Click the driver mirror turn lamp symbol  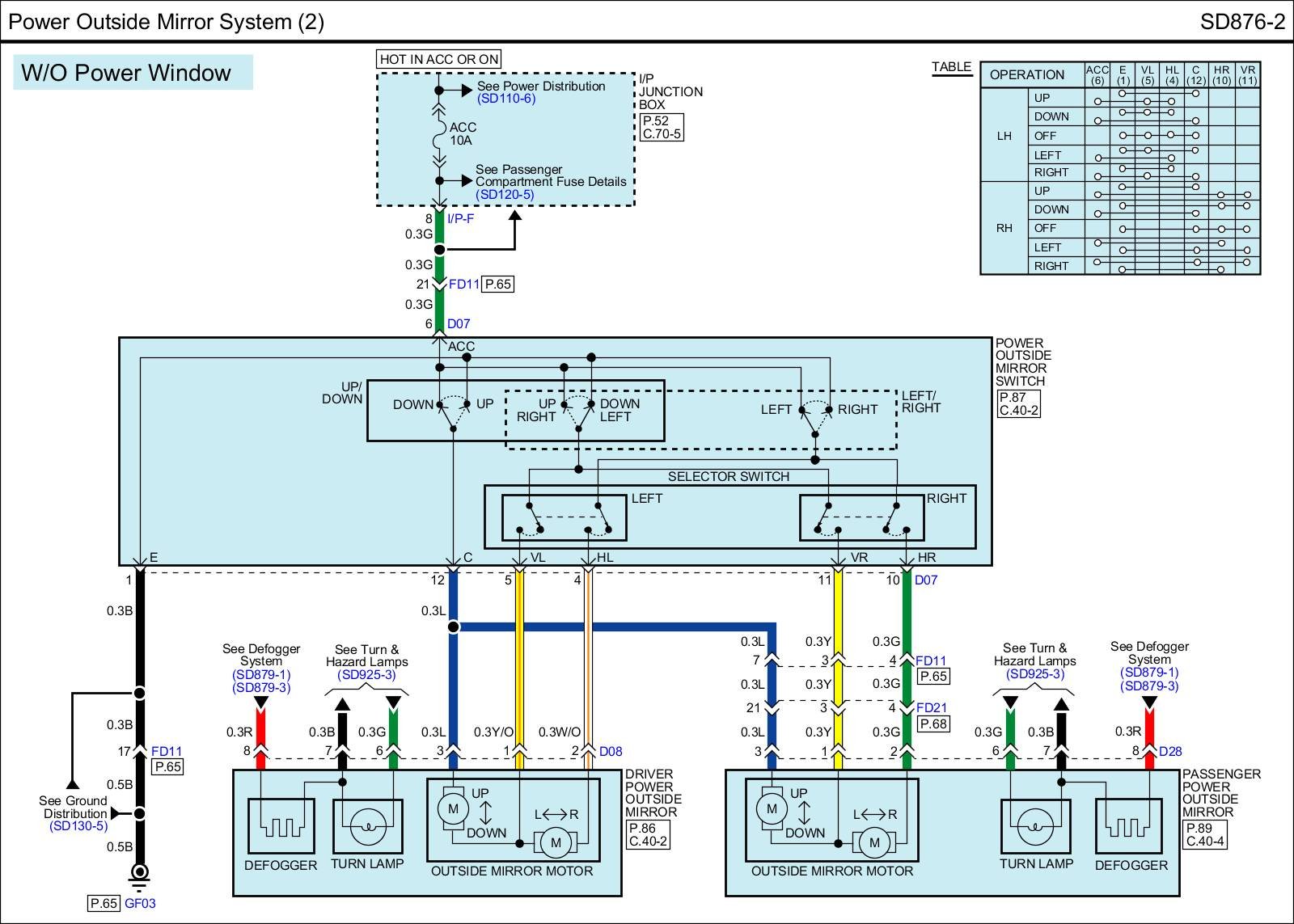pos(366,826)
